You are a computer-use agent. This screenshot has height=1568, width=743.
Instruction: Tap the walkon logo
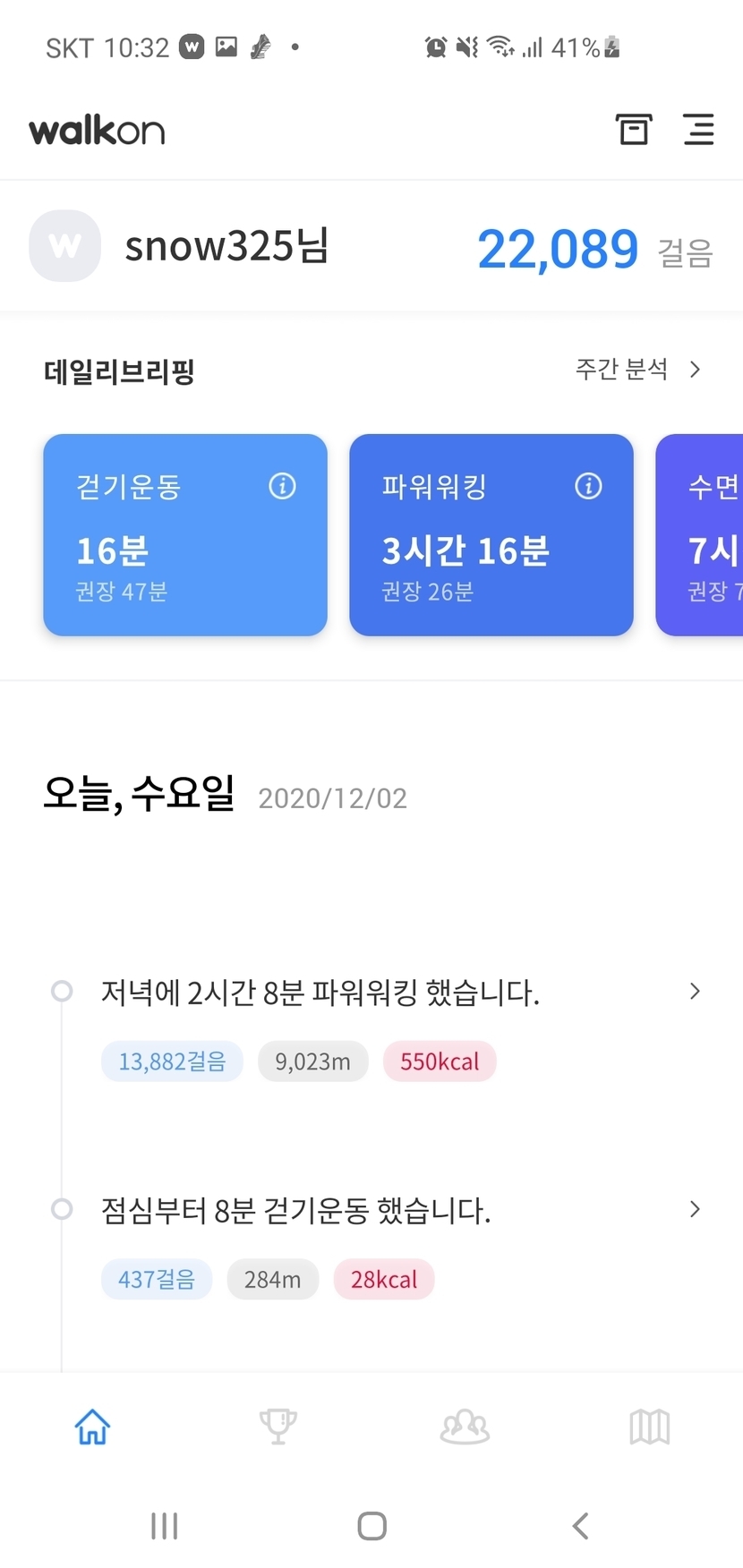click(97, 131)
